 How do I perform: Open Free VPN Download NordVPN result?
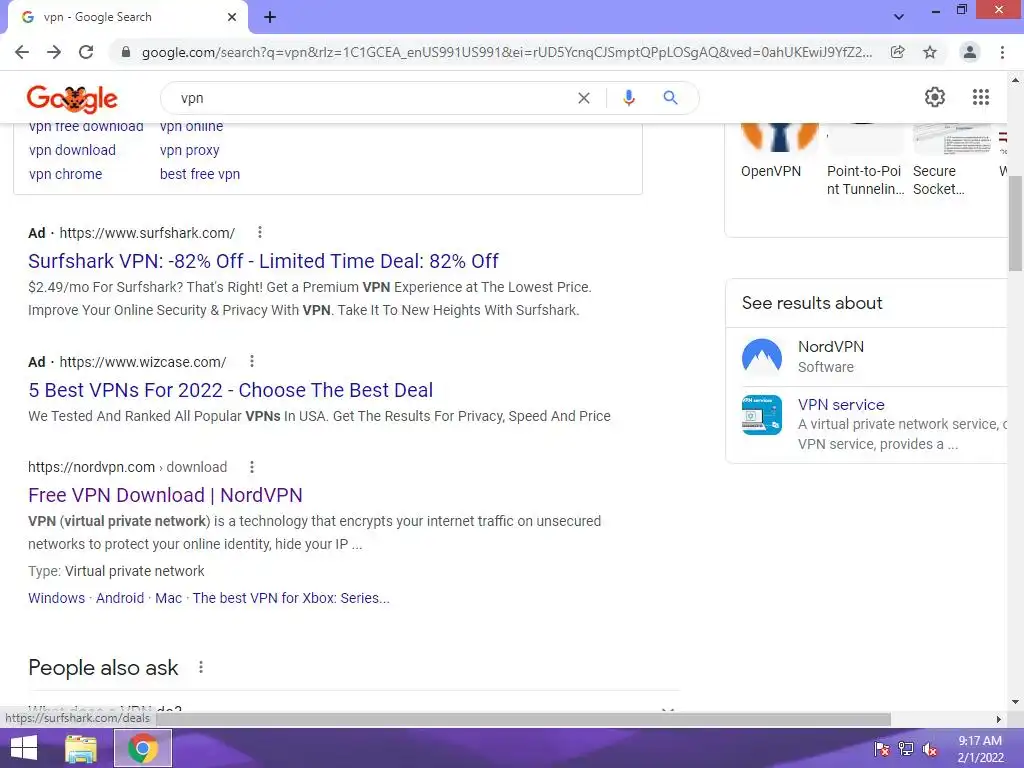(x=165, y=495)
